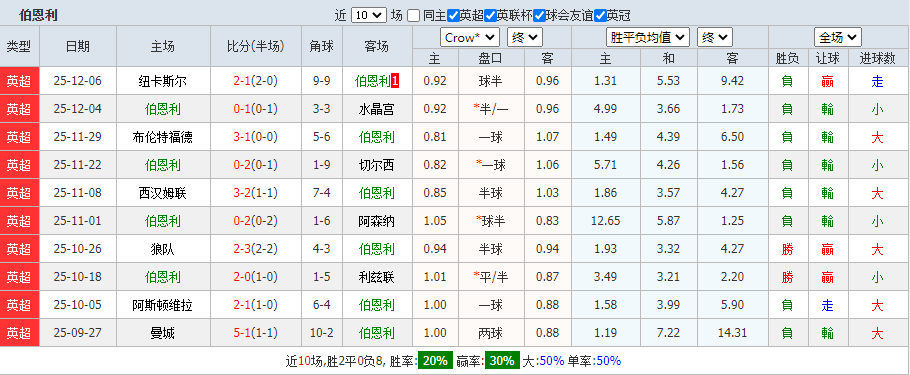910x375 pixels.
Task: Click the 1-9 corners in 切尔西 row
Action: (x=322, y=165)
